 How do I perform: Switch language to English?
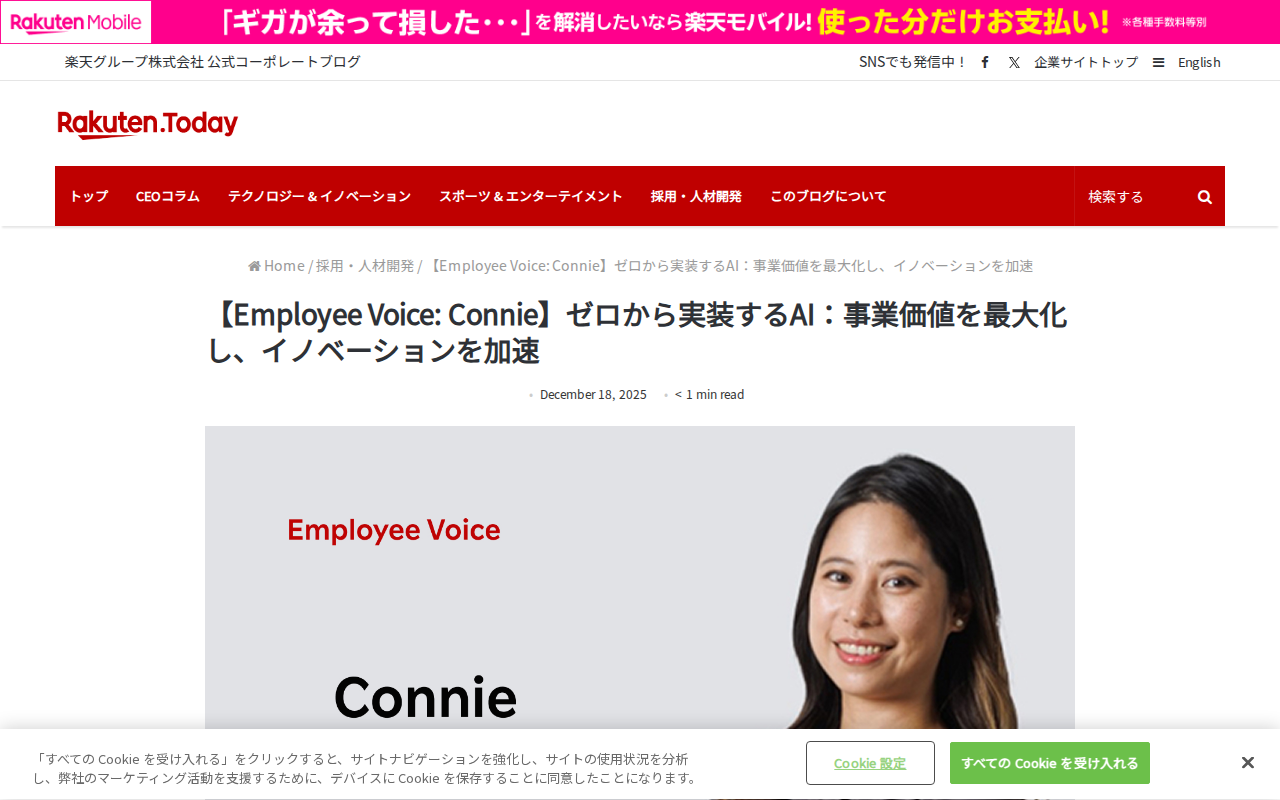[x=1199, y=62]
